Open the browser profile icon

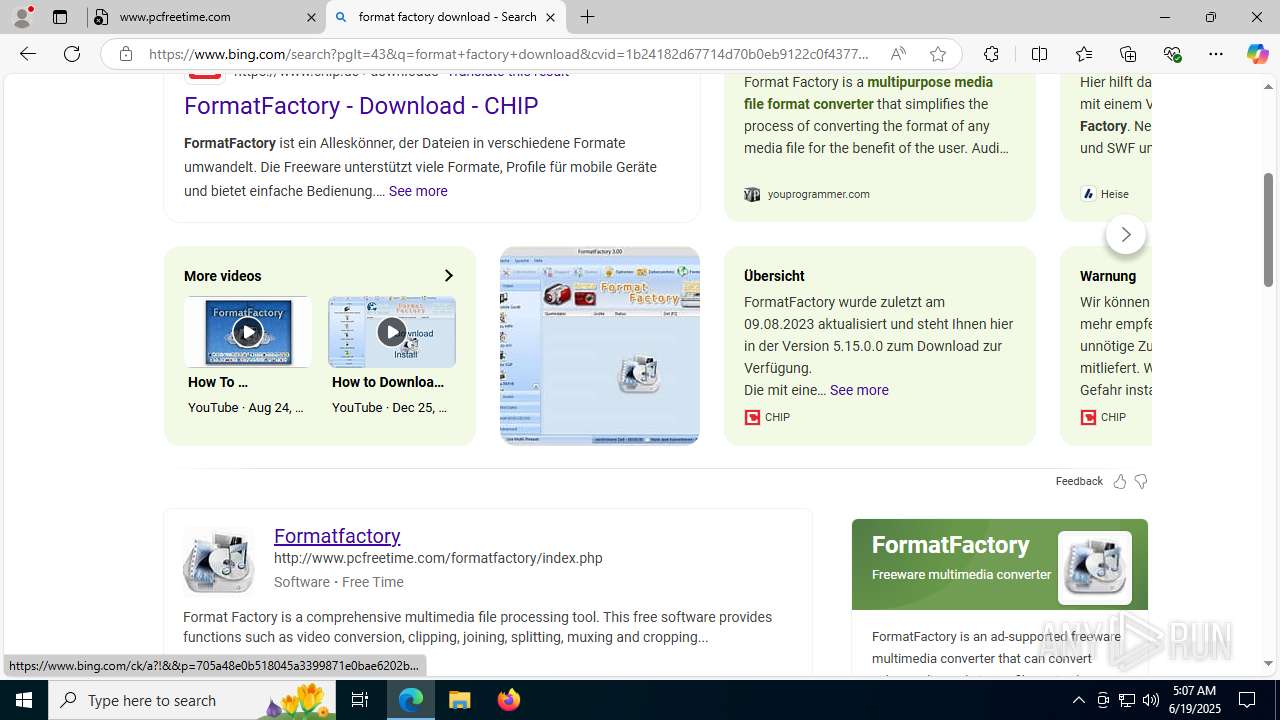click(22, 17)
